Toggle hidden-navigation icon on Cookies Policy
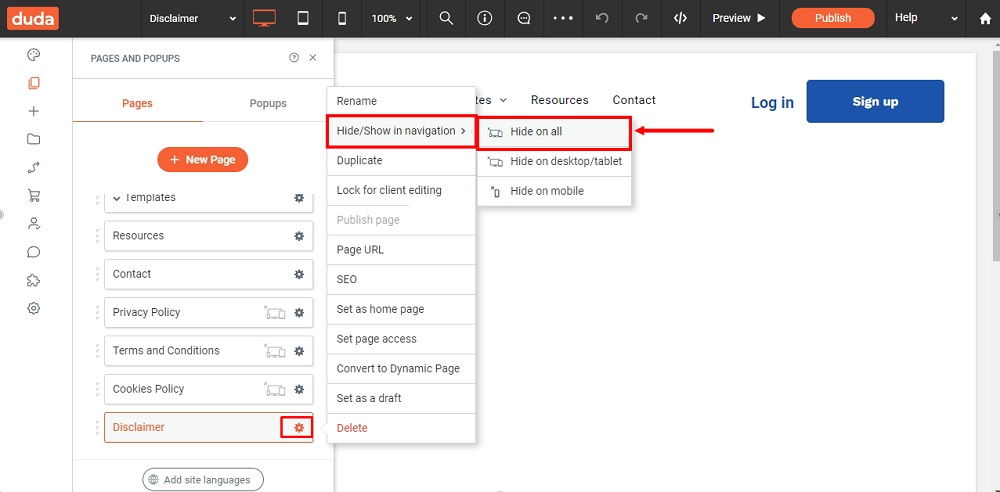The height and width of the screenshot is (492, 1000). coord(275,389)
